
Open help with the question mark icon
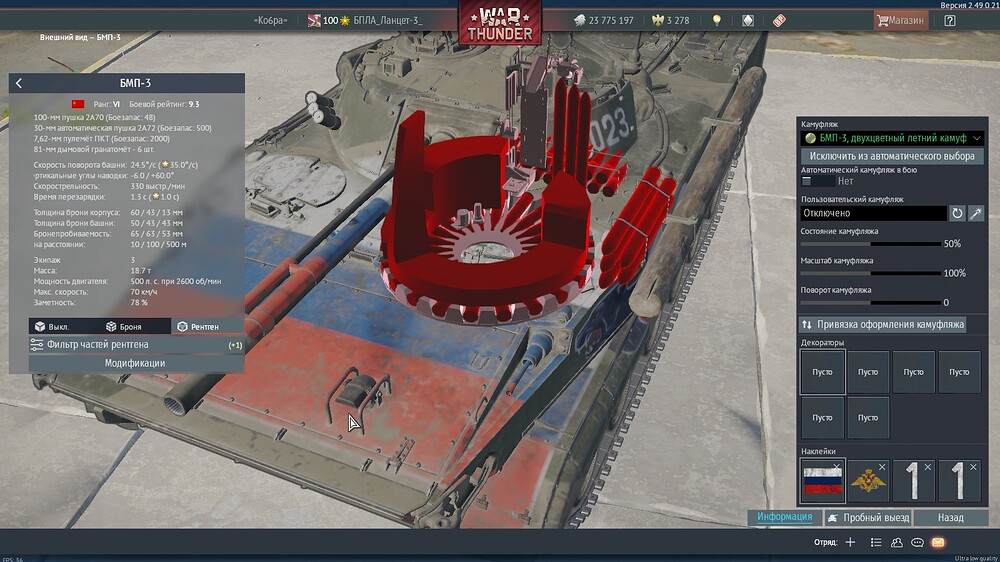point(950,20)
